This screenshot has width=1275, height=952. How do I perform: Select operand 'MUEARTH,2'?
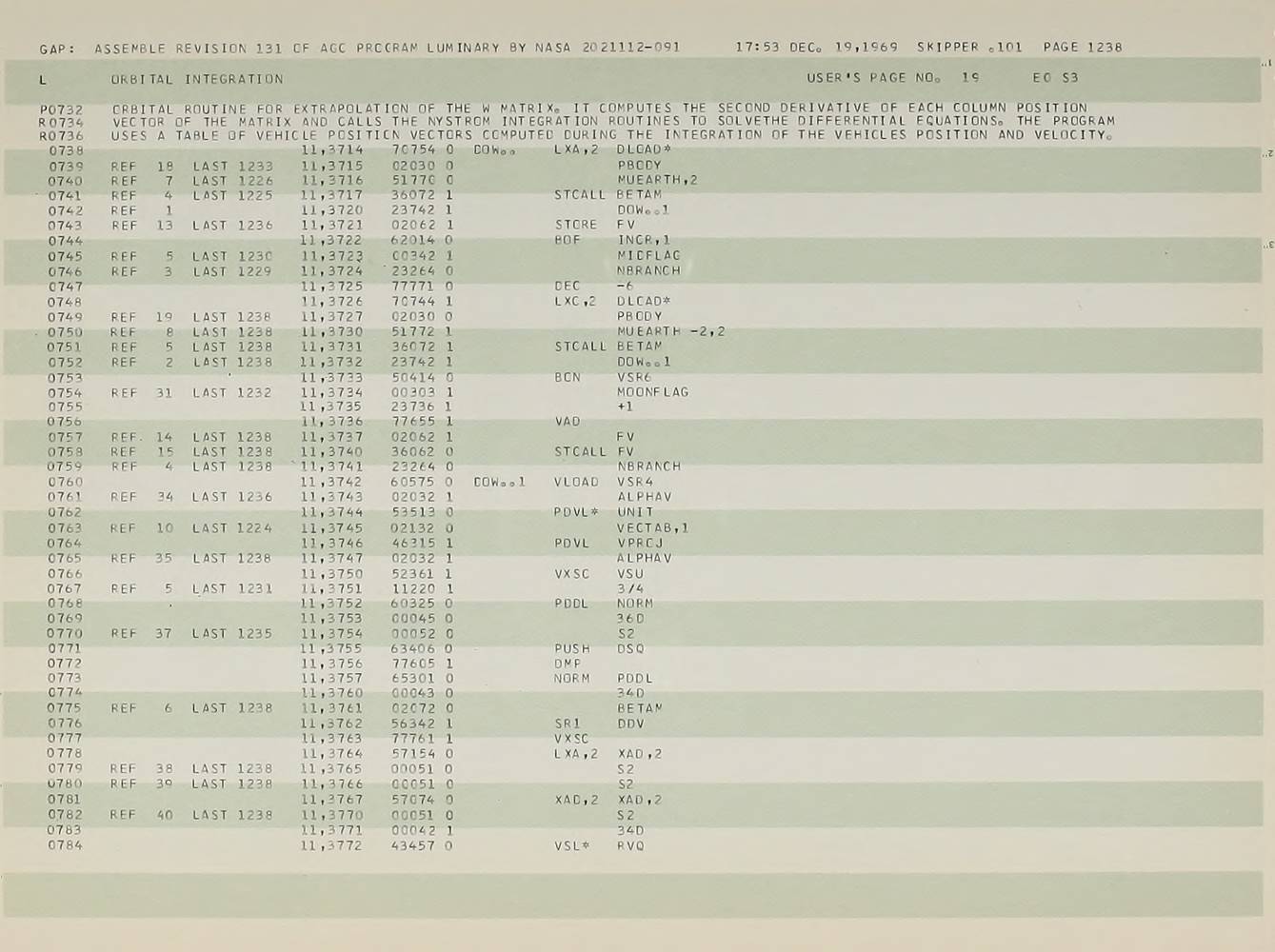click(x=657, y=180)
